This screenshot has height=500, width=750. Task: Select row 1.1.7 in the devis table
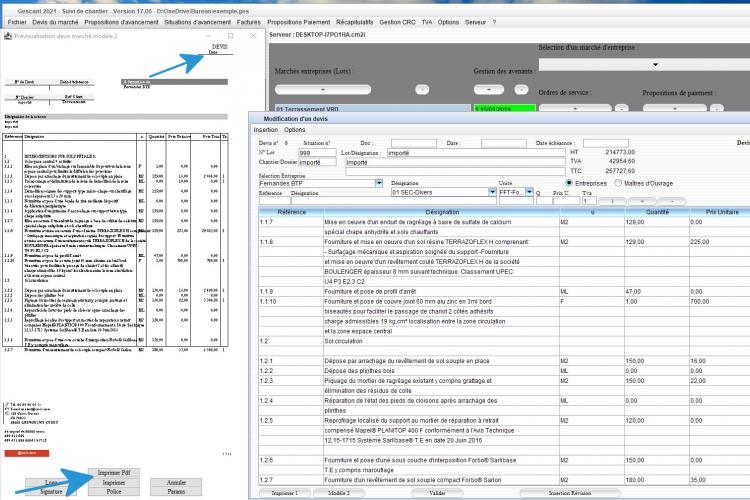[504, 222]
